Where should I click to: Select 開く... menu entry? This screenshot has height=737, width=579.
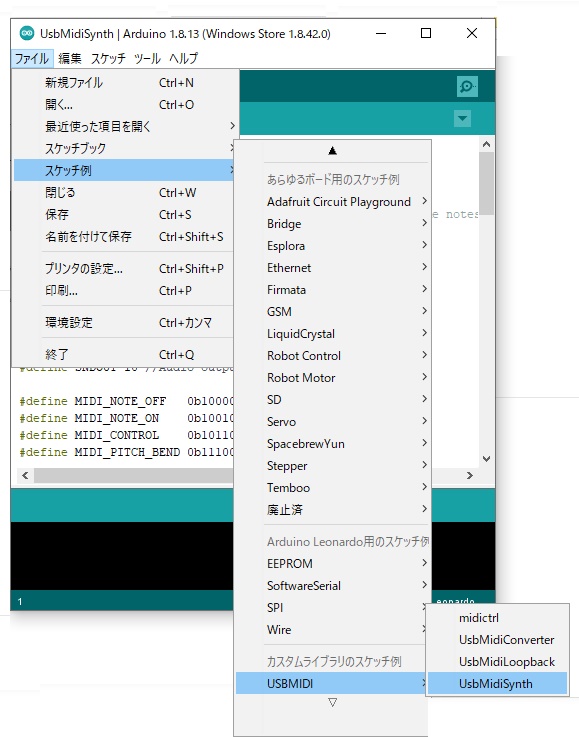point(126,104)
